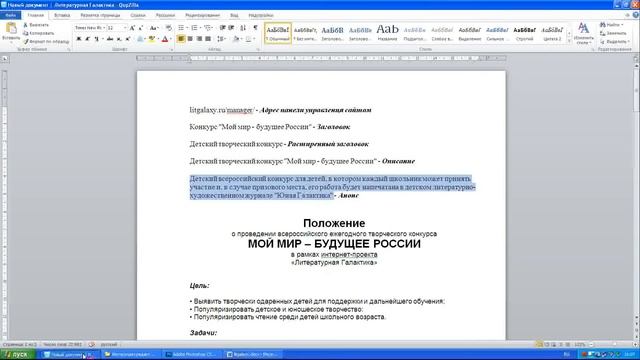Screen dimensions: 640x360
Task: Click the word count in the status bar
Action: [x=62, y=344]
